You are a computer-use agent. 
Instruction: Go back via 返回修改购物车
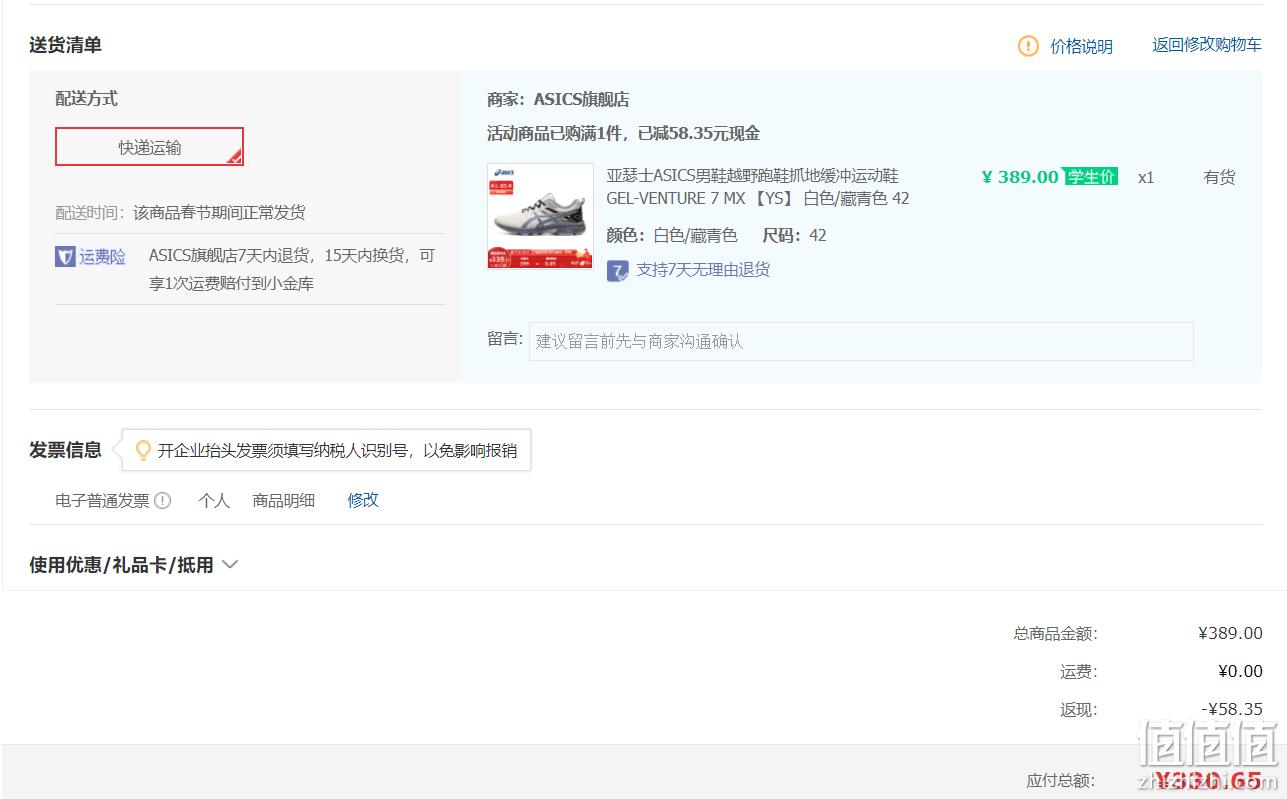pyautogui.click(x=1207, y=45)
